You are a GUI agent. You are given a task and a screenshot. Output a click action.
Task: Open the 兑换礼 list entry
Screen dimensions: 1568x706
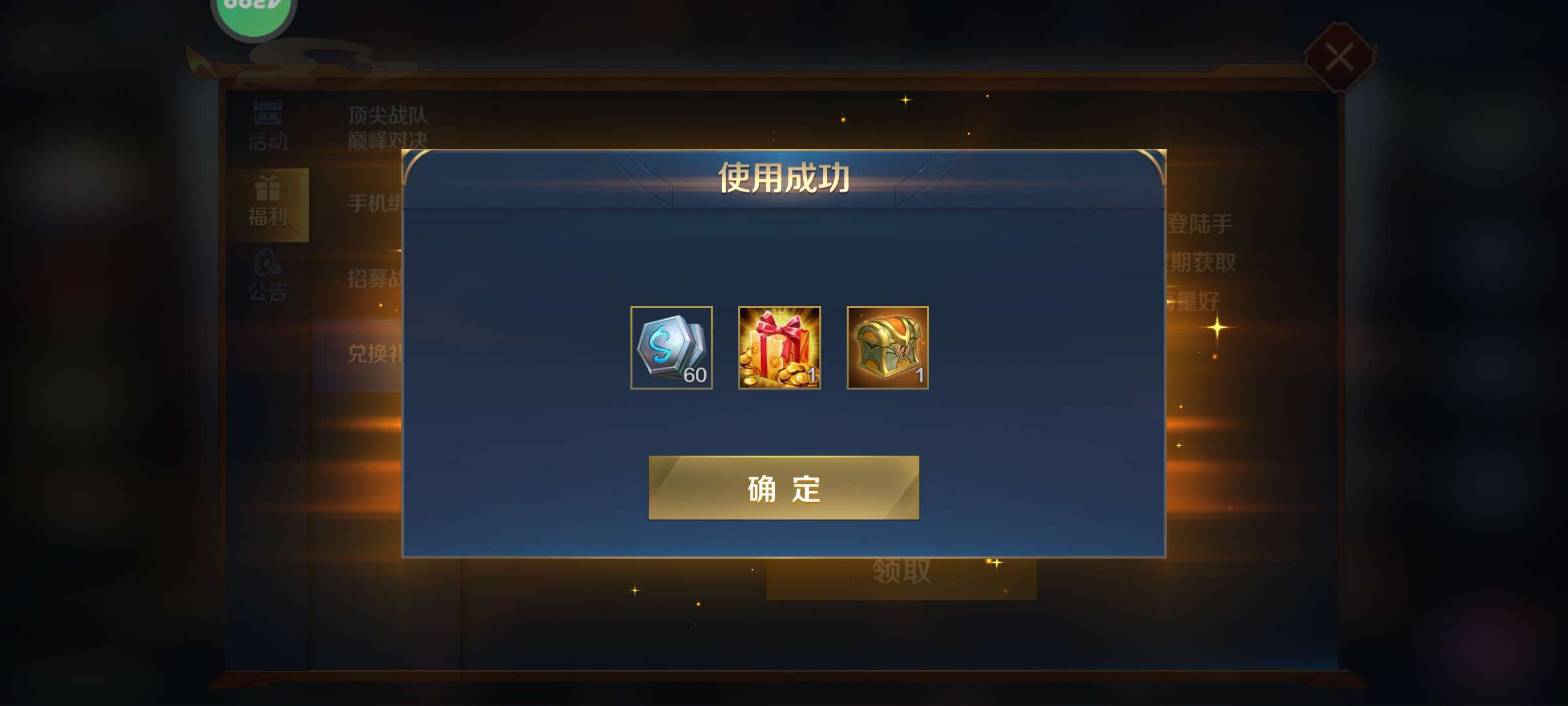[375, 354]
